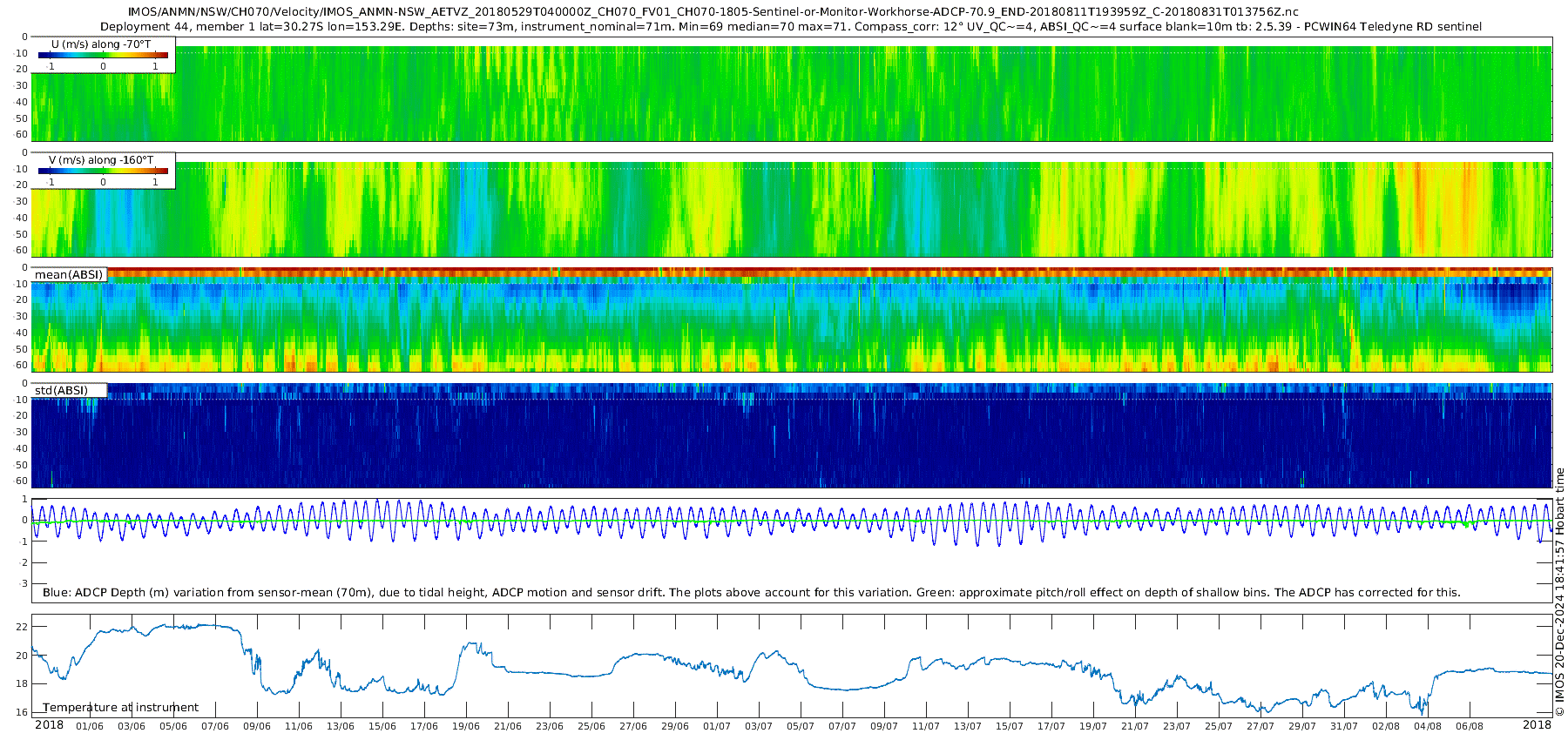The width and height of the screenshot is (1568, 740).
Task: Click the U velocity colorbar in the legend
Action: [103, 56]
